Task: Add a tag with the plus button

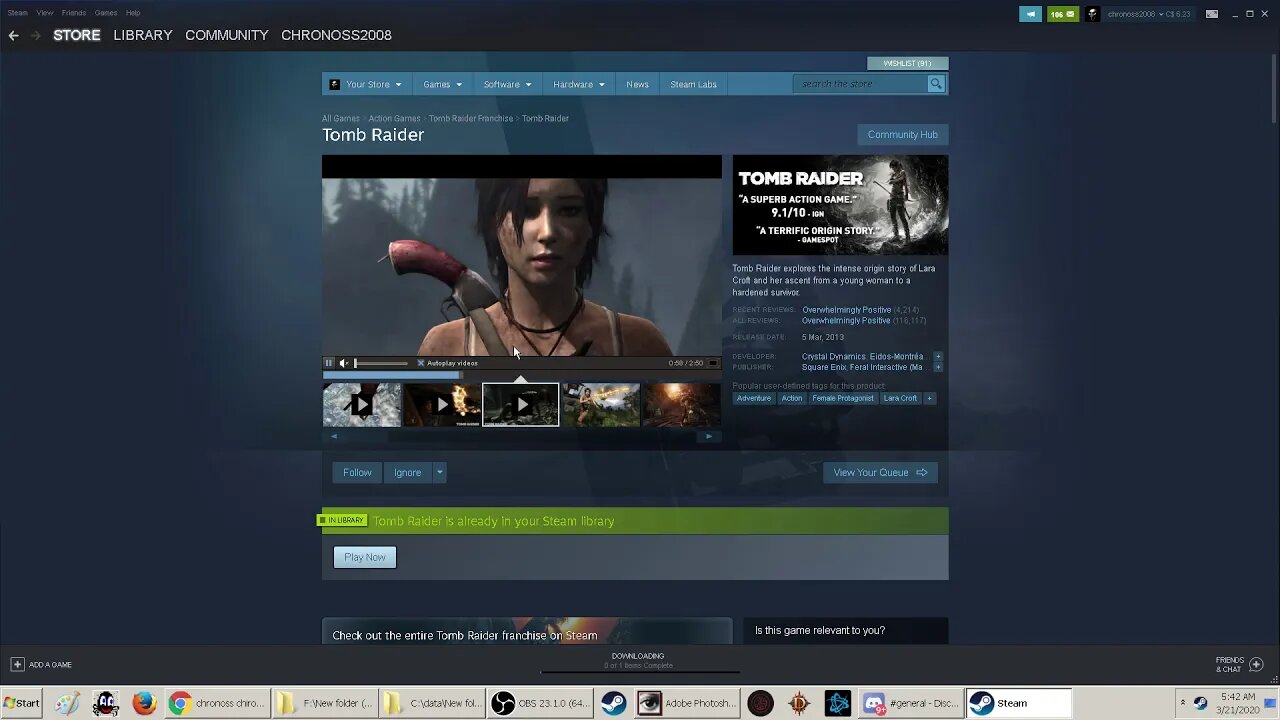Action: (x=929, y=398)
